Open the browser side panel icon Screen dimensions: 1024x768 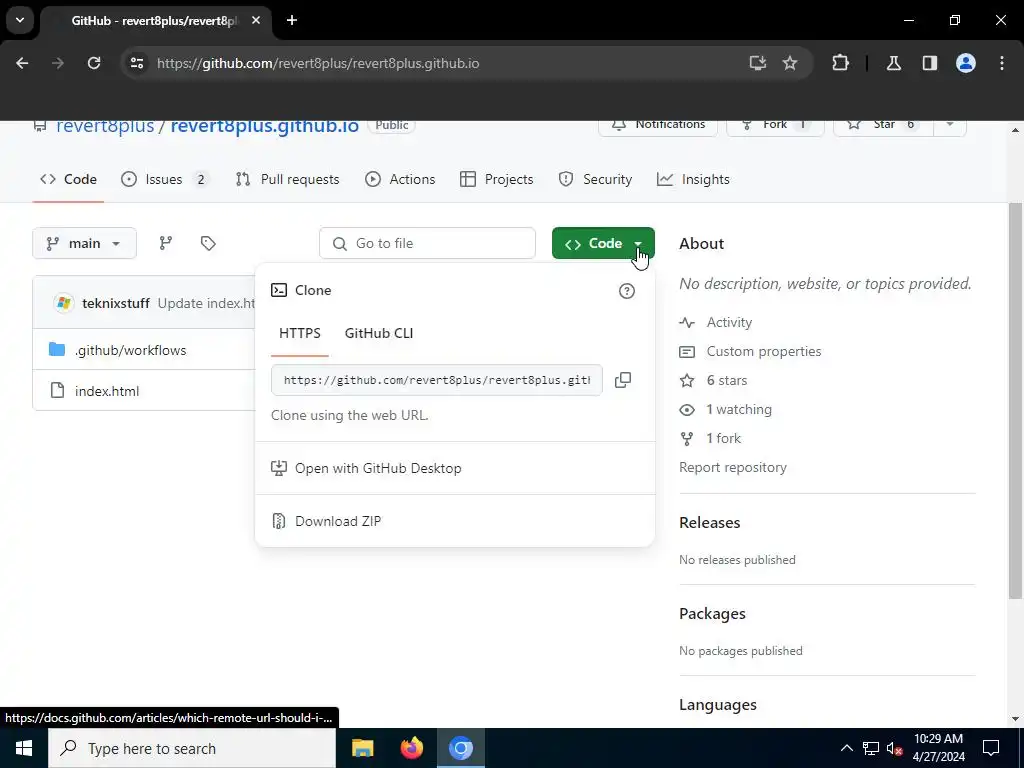(x=929, y=63)
